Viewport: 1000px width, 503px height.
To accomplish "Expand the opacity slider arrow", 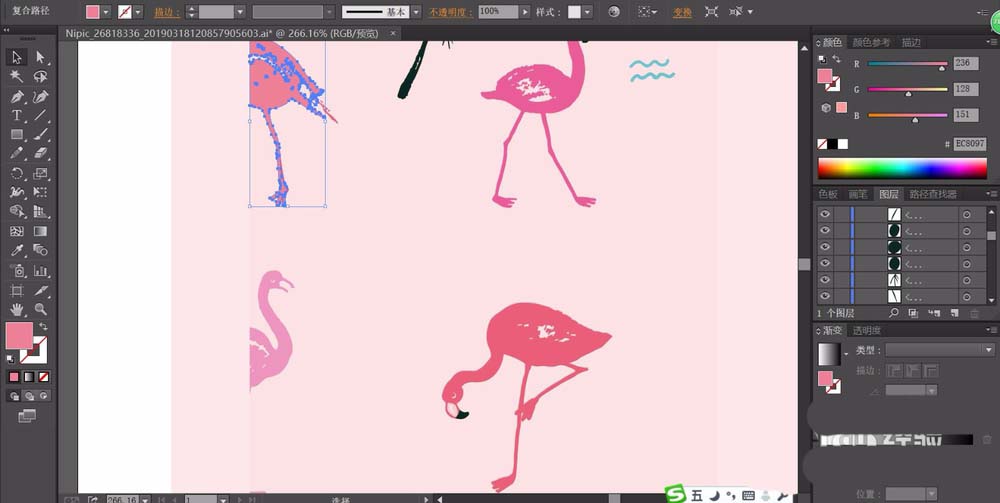I will coord(525,11).
